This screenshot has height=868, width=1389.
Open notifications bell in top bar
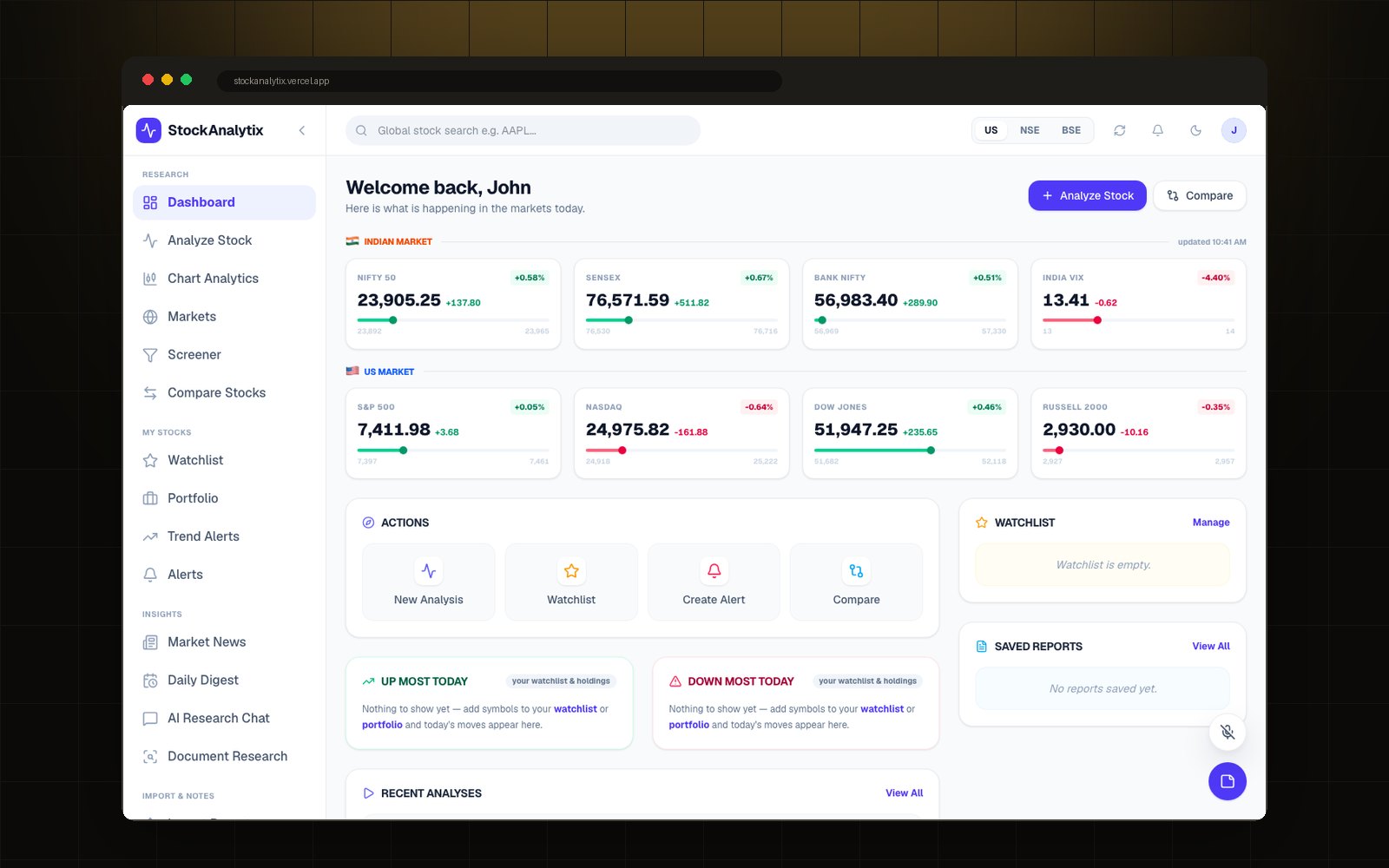coord(1157,130)
